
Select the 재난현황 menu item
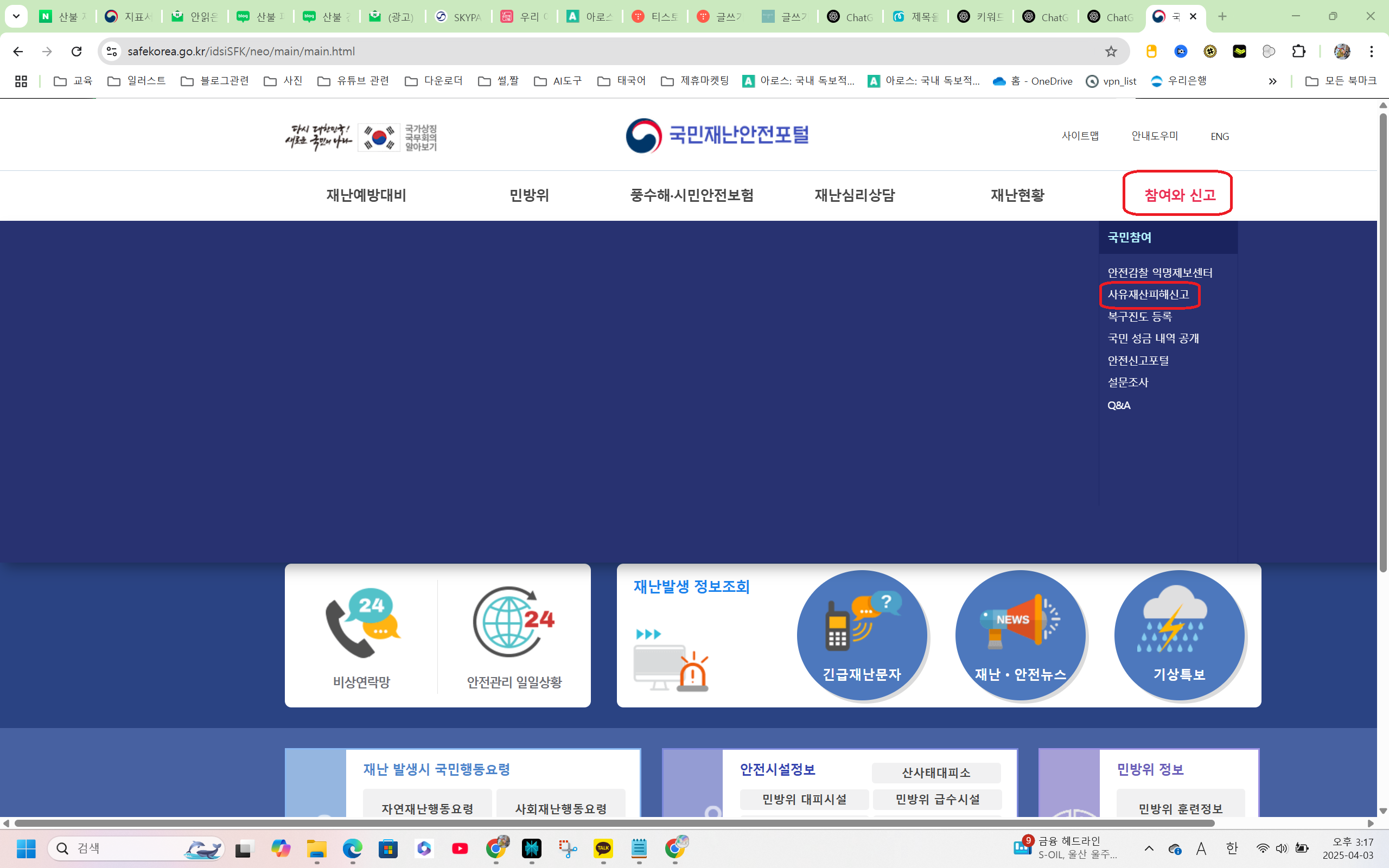[x=1017, y=195]
